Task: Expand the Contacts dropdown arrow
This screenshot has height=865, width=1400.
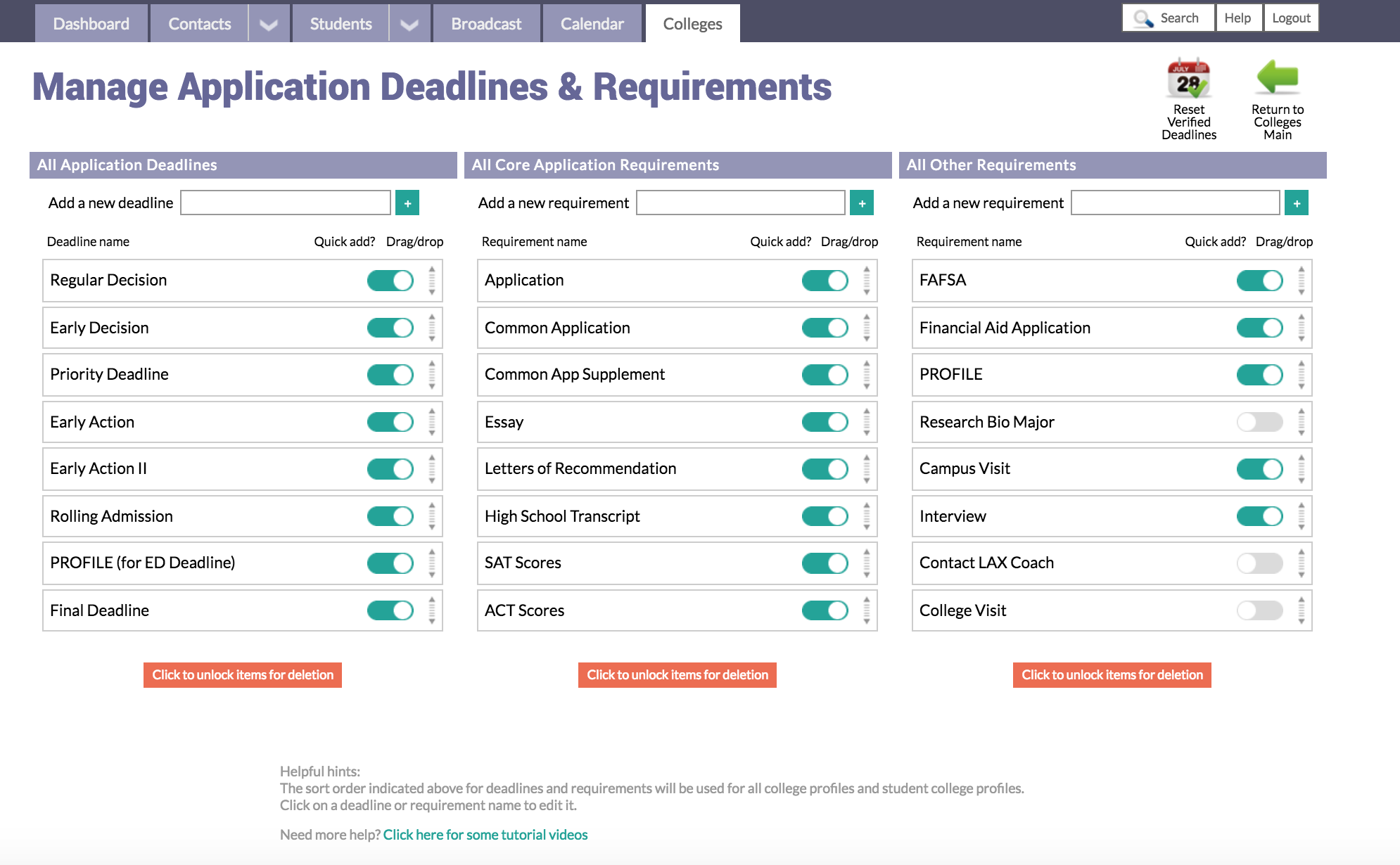Action: (x=269, y=24)
